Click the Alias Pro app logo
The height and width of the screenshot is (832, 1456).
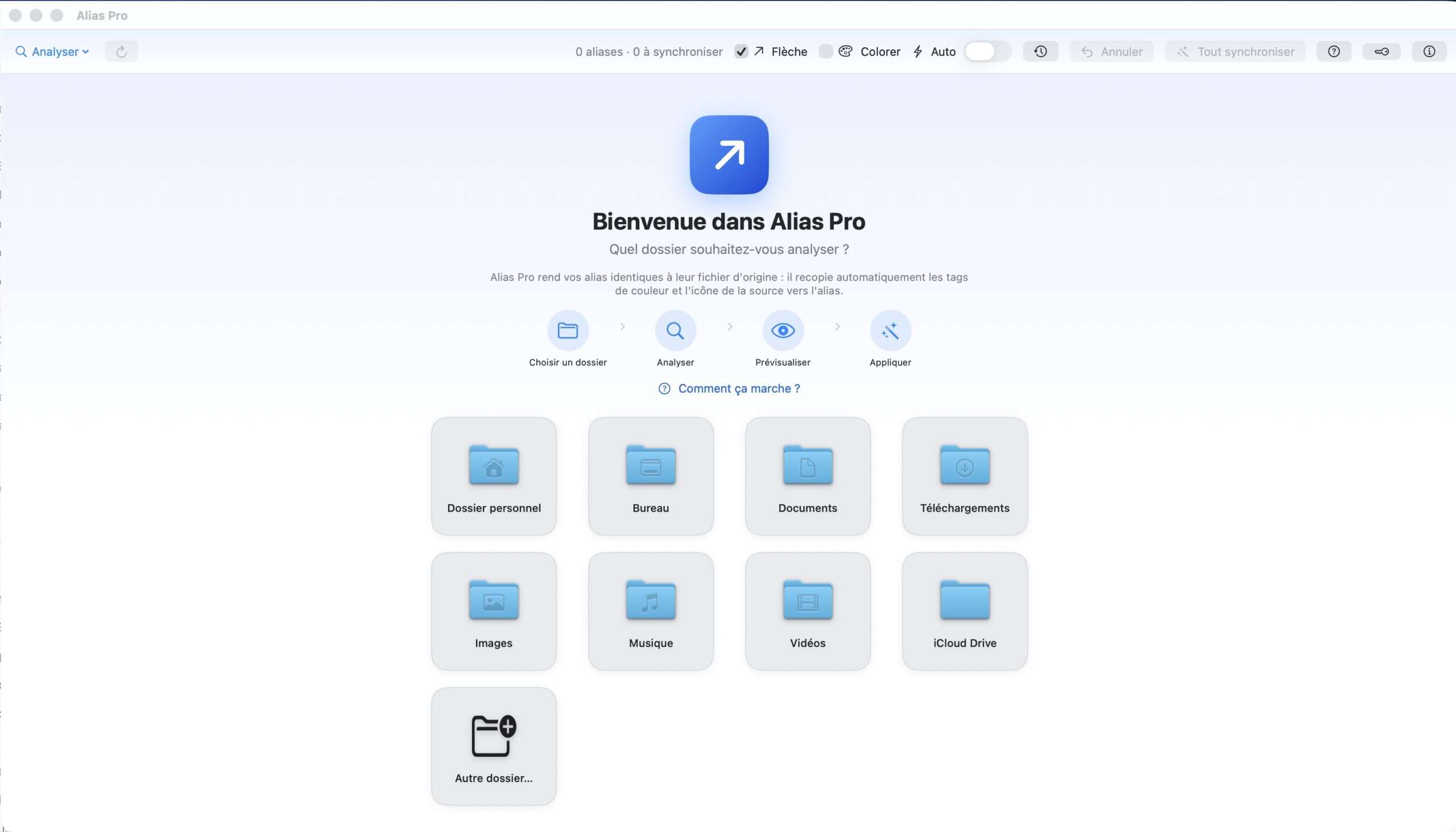729,155
